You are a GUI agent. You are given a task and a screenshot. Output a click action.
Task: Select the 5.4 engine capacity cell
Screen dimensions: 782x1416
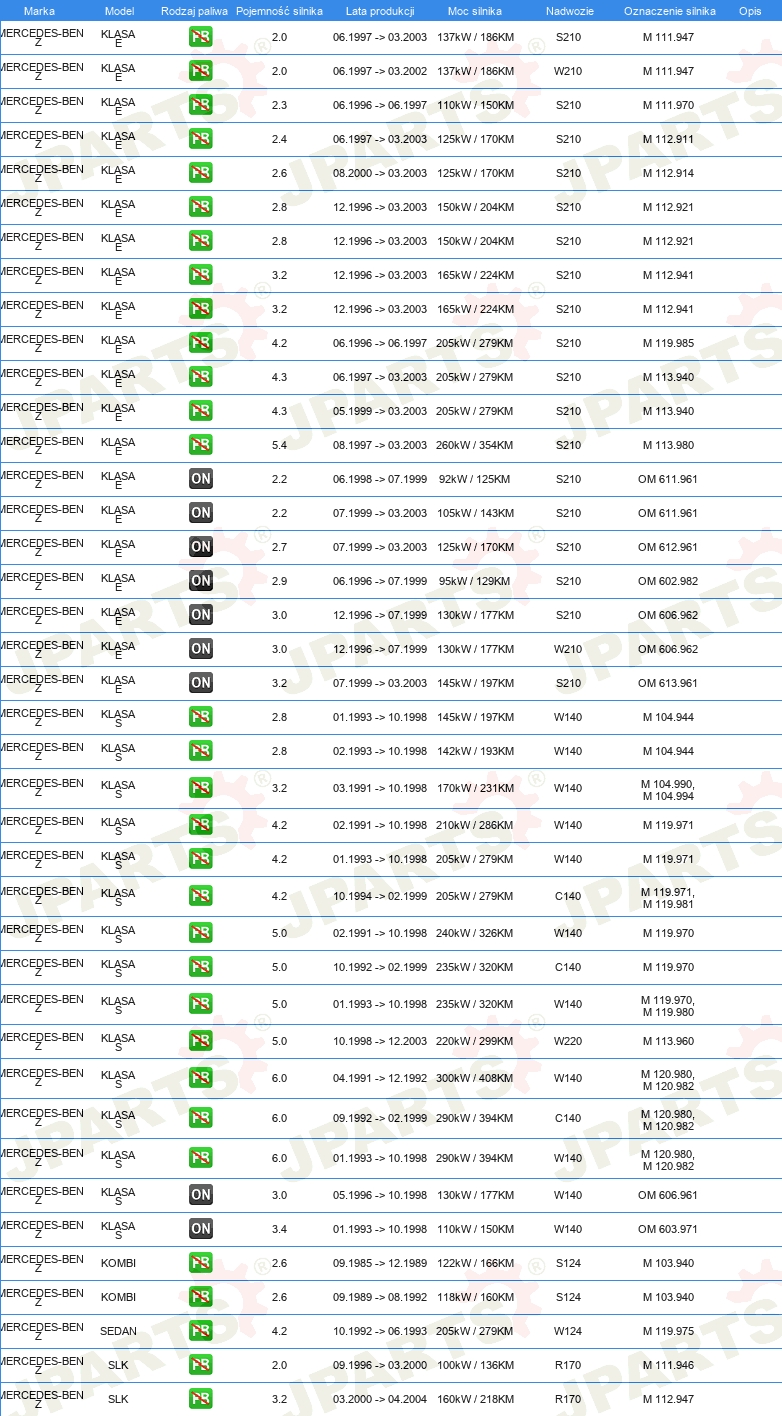[x=279, y=445]
